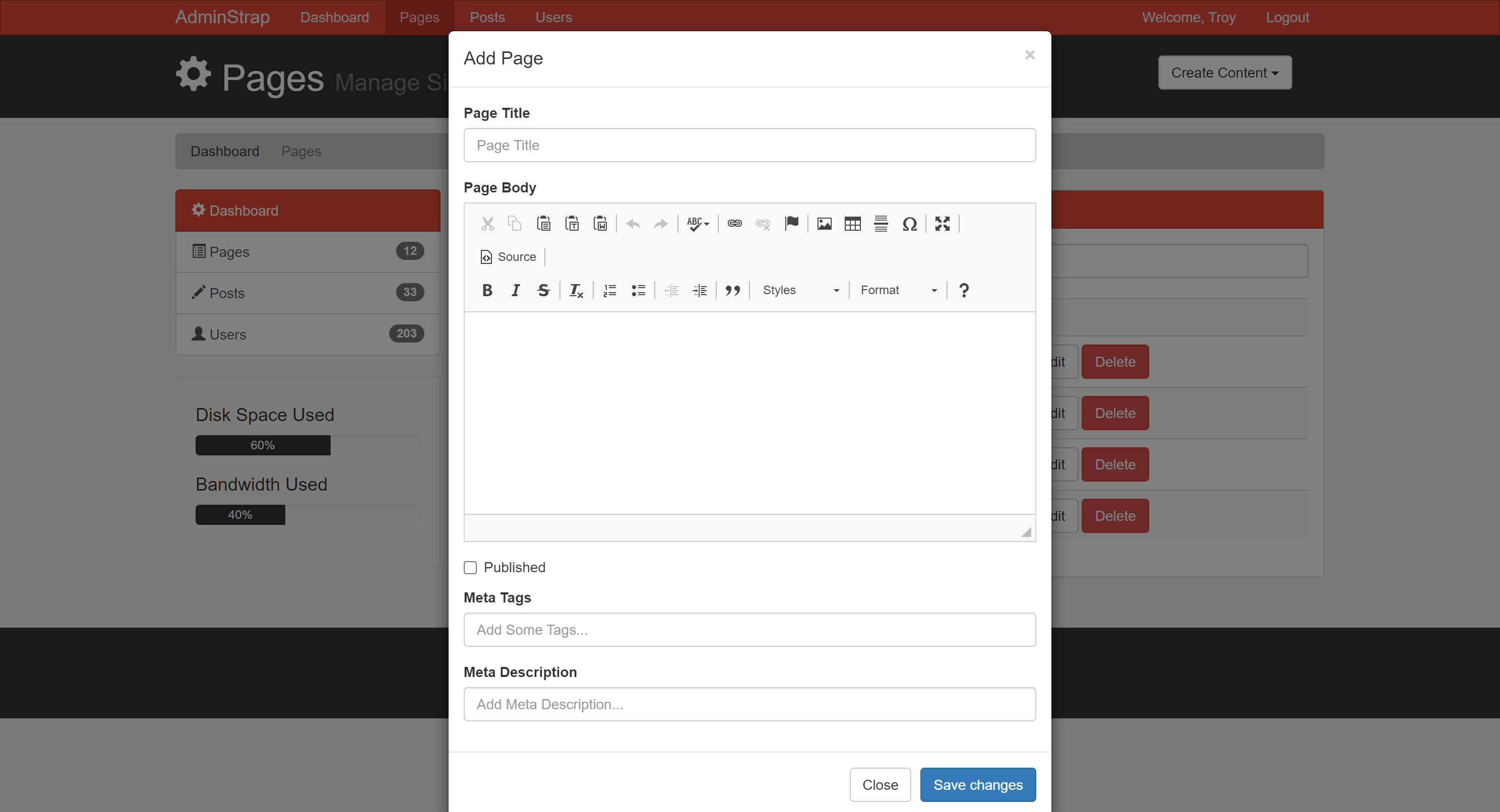Click the block quote icon
This screenshot has height=812, width=1500.
coord(732,290)
